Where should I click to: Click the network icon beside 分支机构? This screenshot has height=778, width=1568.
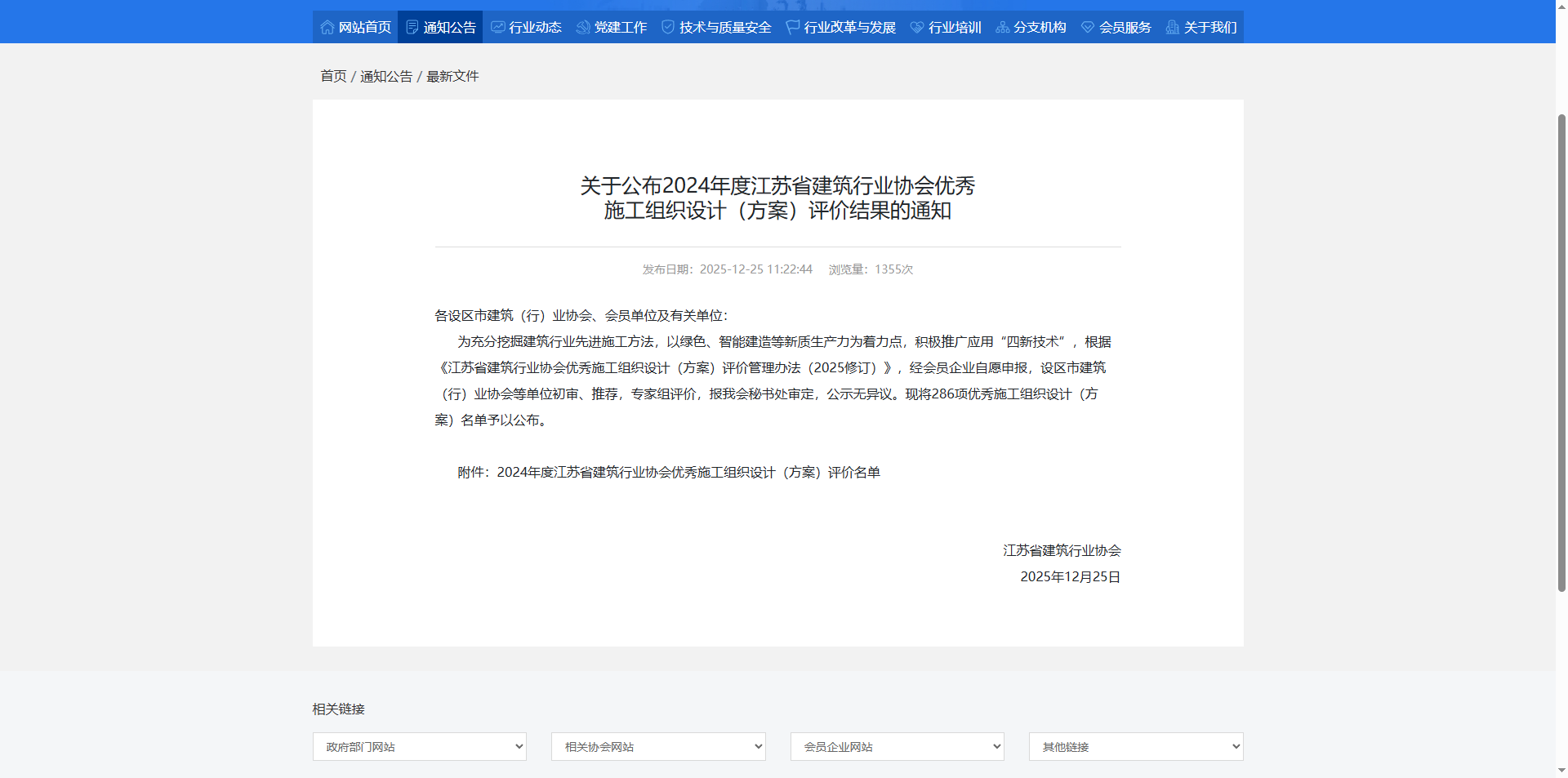click(1002, 27)
